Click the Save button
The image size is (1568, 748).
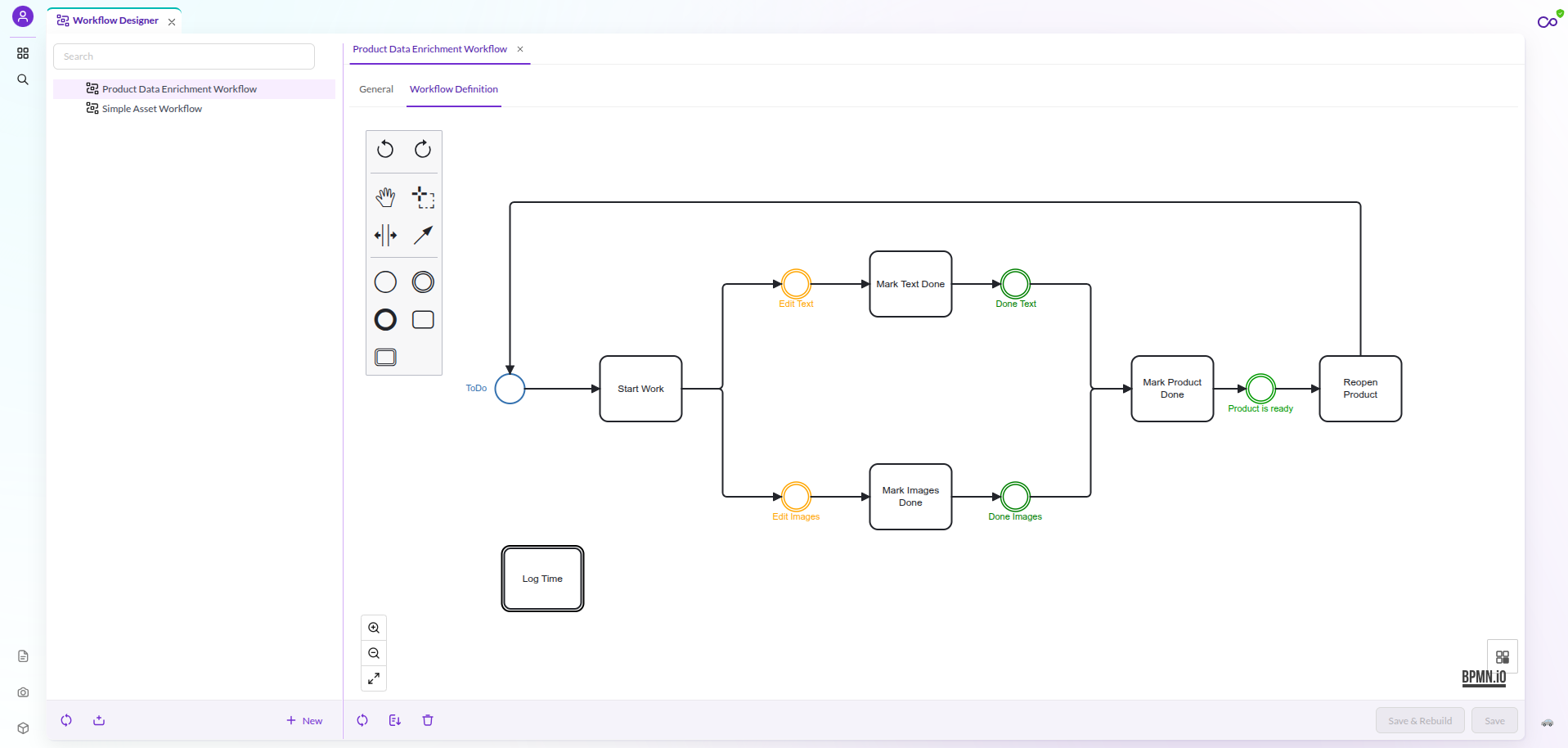[x=1494, y=721]
